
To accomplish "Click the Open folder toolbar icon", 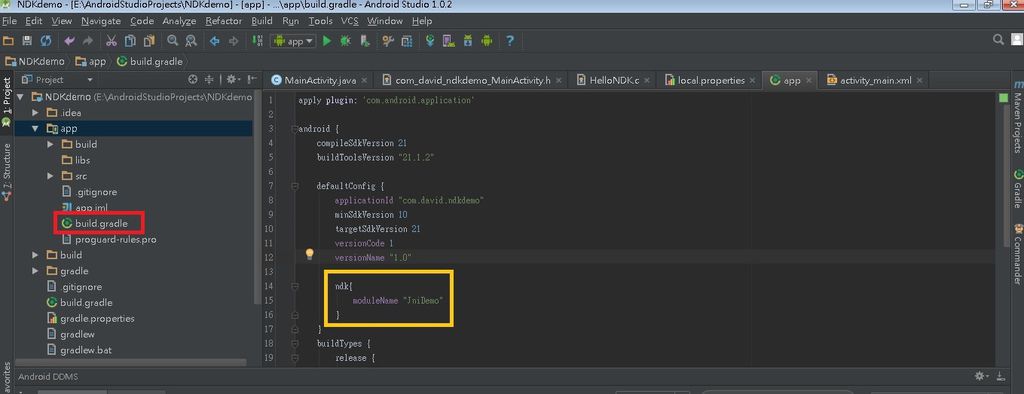I will (x=8, y=41).
